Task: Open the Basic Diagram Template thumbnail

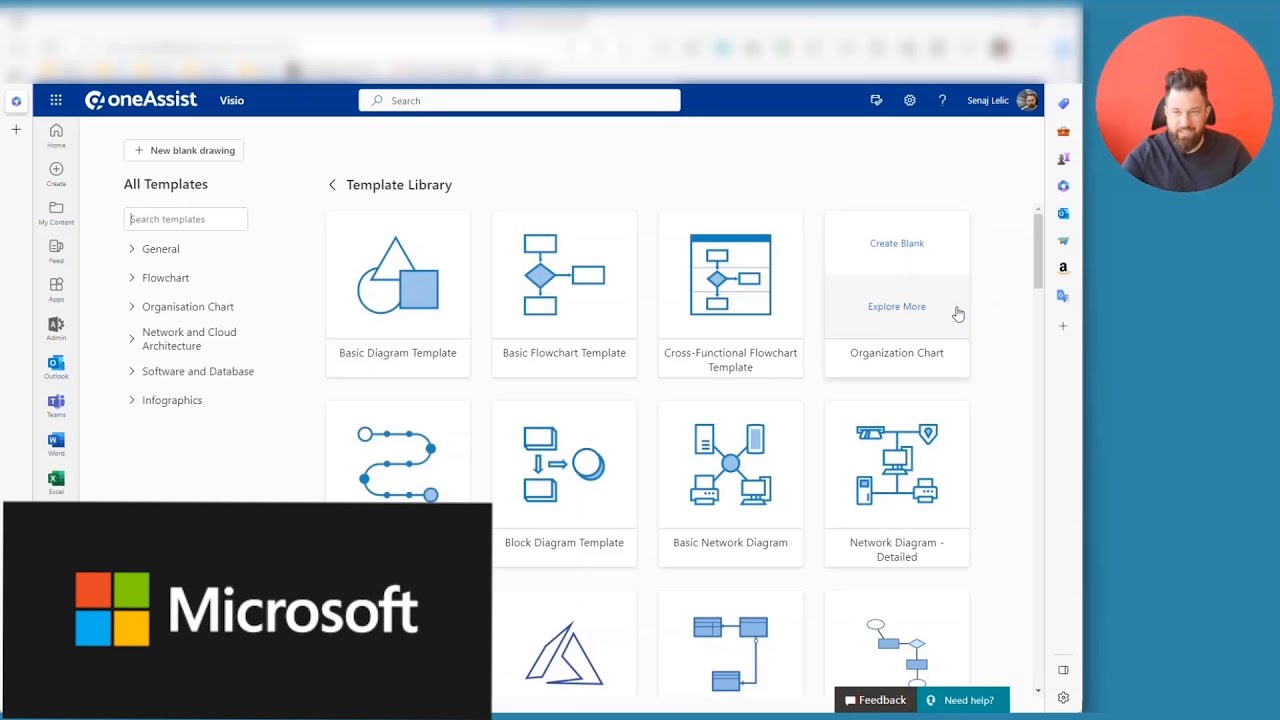Action: tap(398, 275)
